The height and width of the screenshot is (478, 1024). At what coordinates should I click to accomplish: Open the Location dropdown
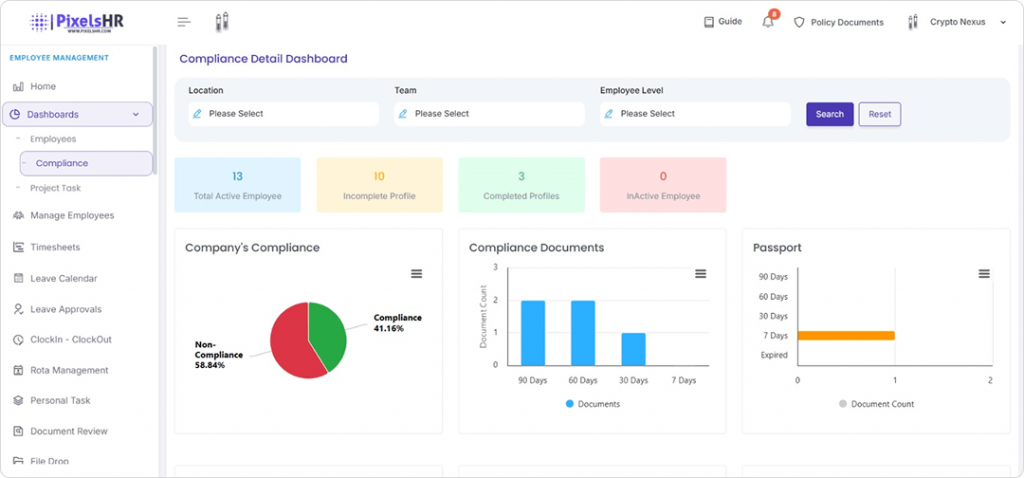pos(283,114)
